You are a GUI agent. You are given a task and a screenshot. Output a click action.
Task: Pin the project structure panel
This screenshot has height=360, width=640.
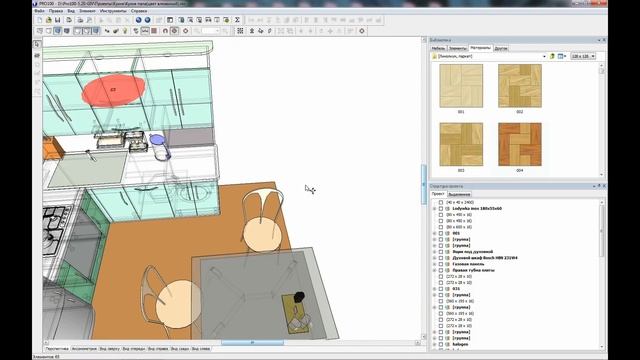599,186
